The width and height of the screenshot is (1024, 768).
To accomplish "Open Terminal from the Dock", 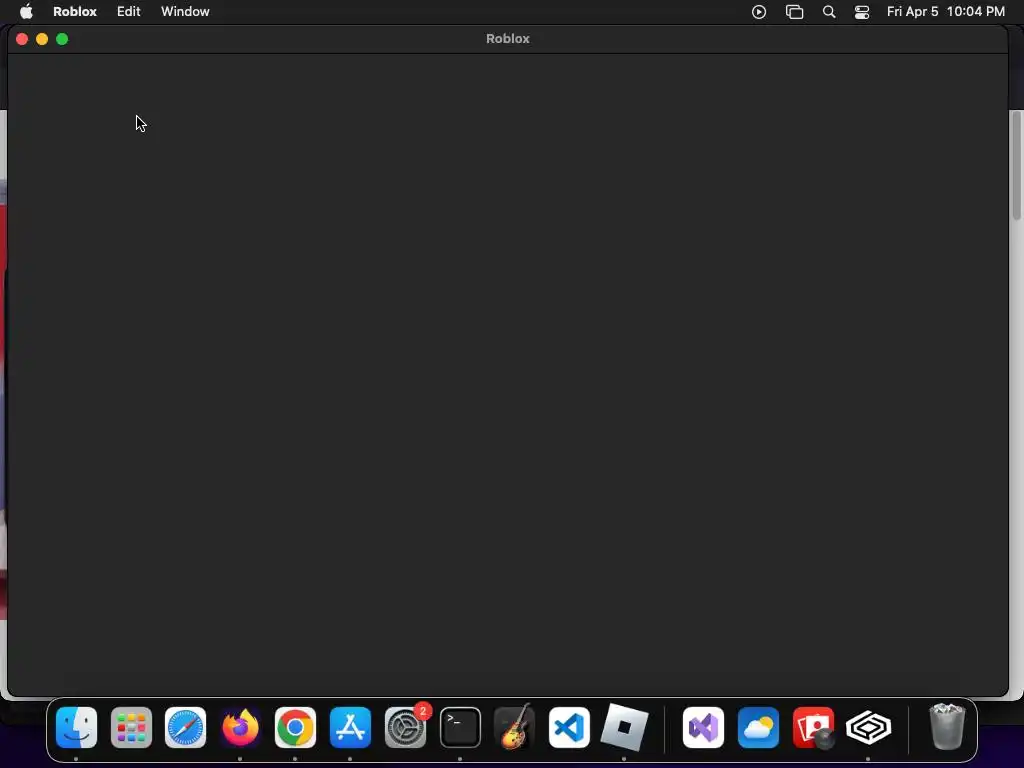I will pyautogui.click(x=460, y=728).
